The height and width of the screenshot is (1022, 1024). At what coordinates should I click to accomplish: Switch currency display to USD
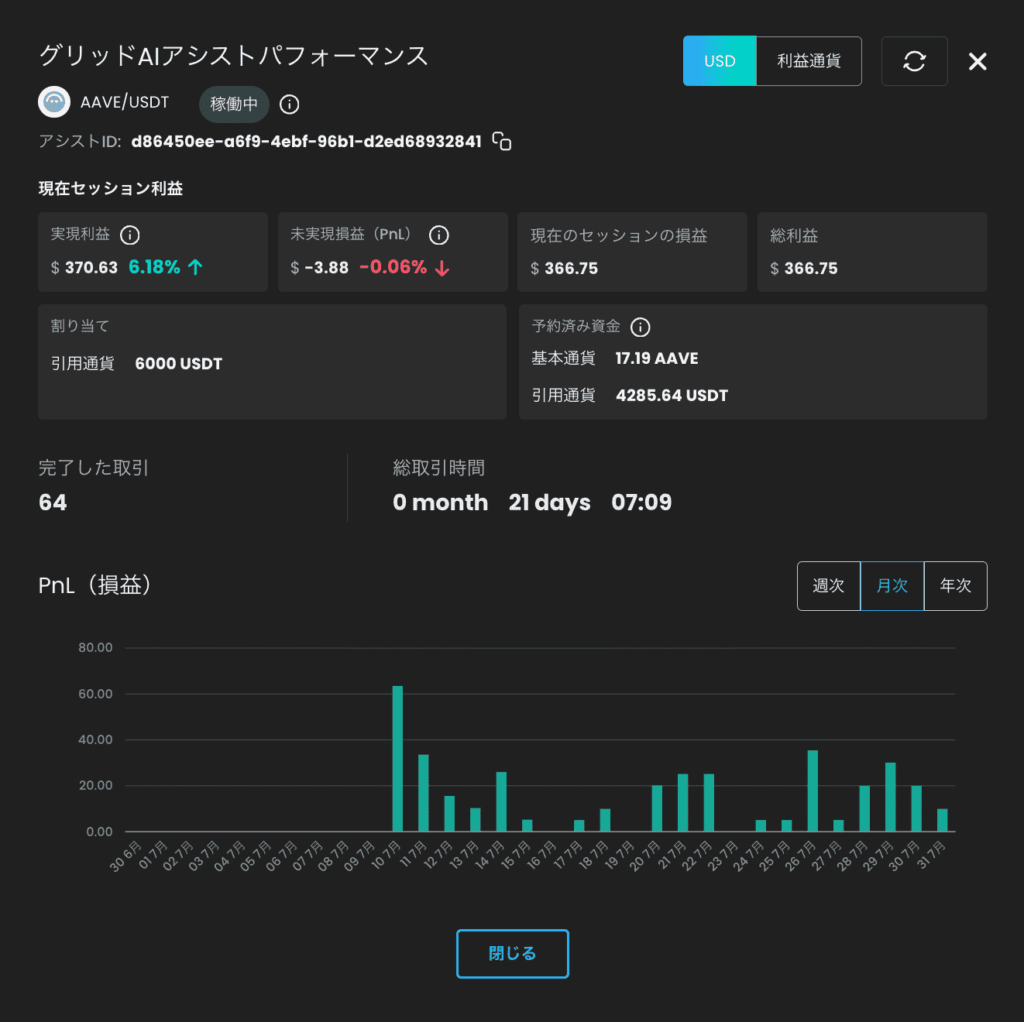720,61
